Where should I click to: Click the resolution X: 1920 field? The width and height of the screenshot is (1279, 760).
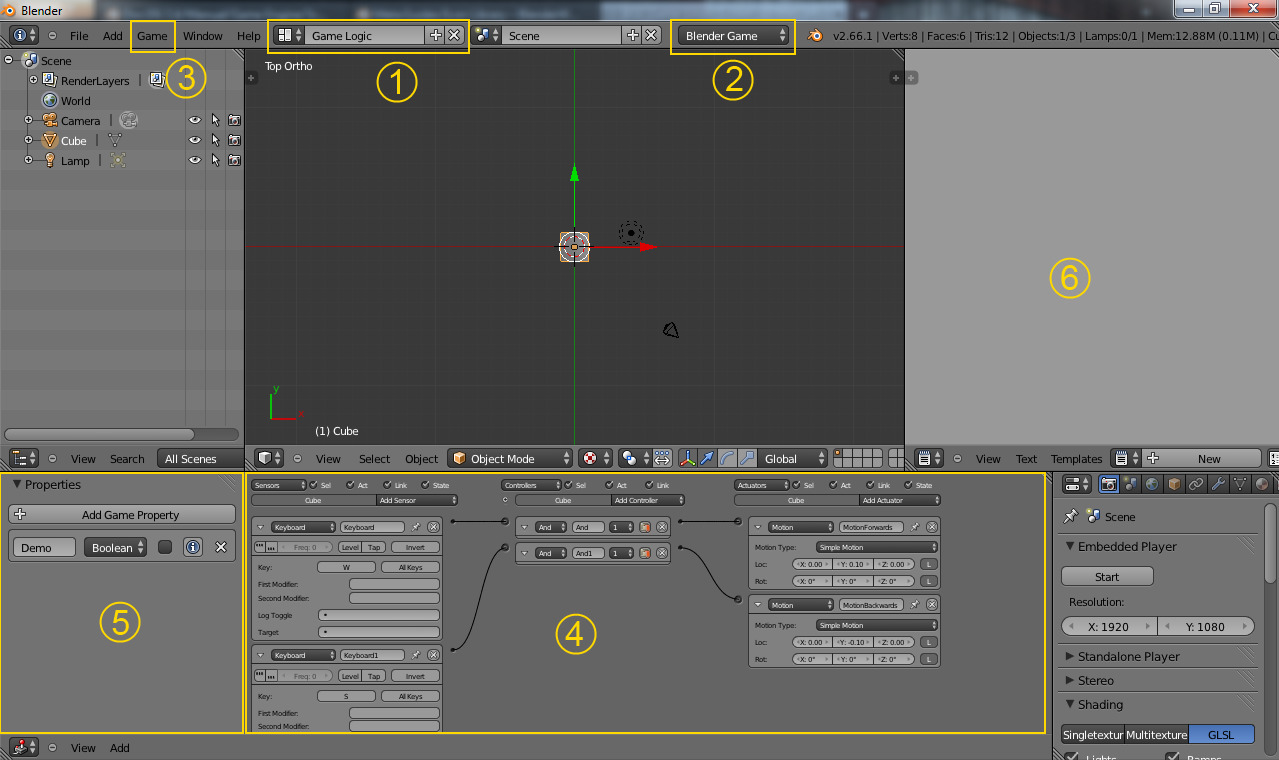tap(1109, 626)
